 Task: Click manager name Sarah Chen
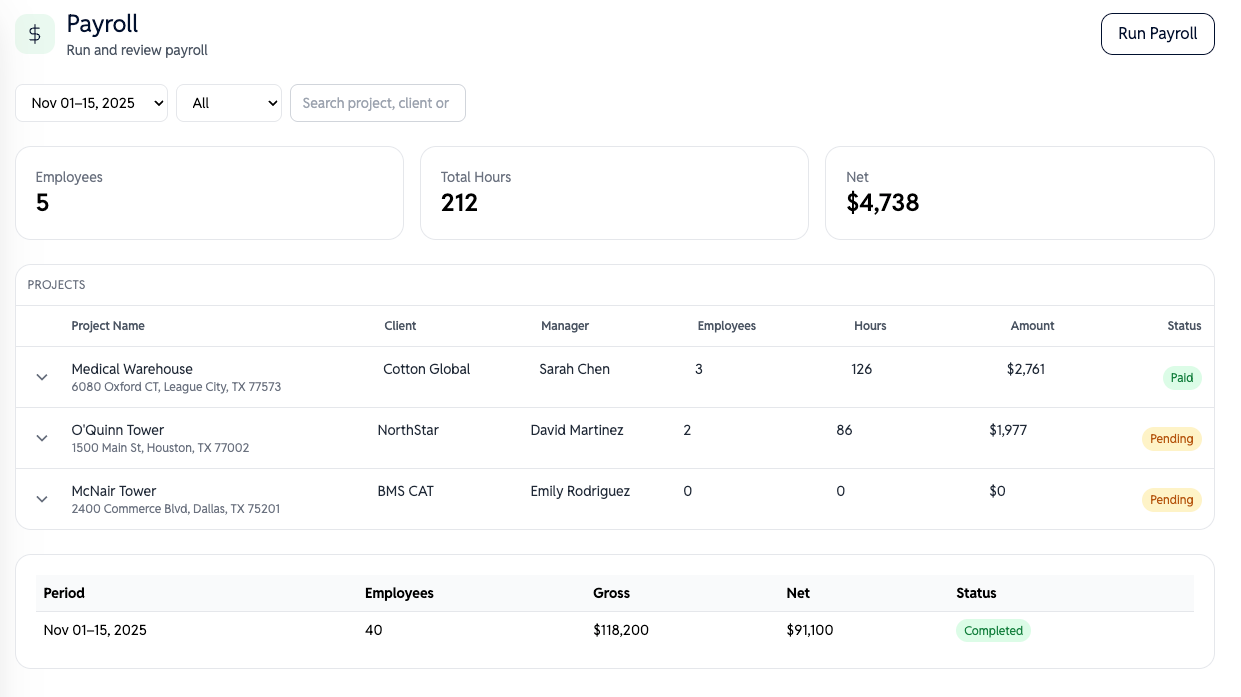click(x=574, y=369)
